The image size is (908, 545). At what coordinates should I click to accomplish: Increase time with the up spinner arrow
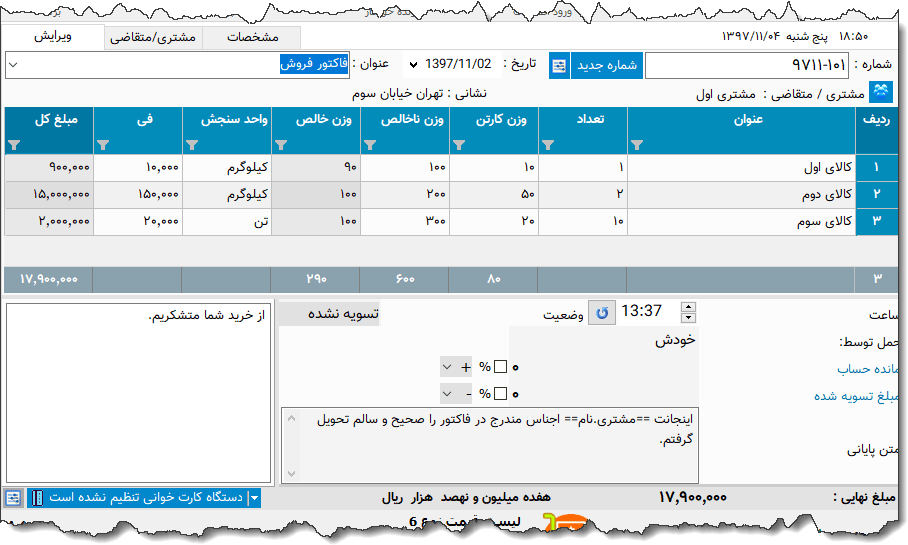pyautogui.click(x=688, y=307)
